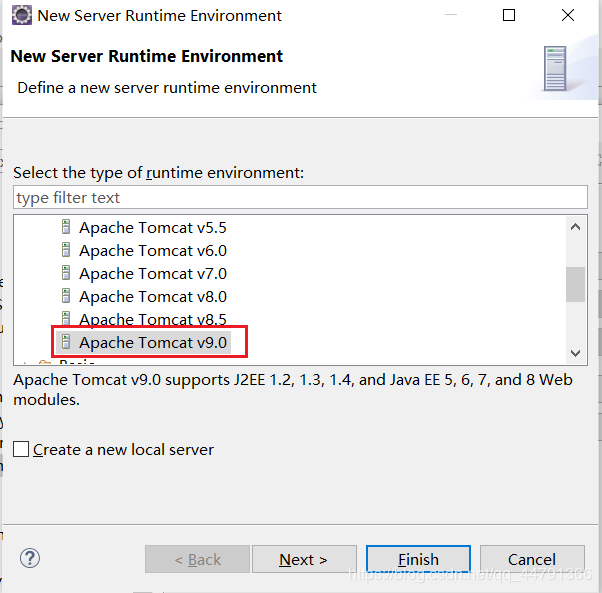
Task: Select Apache Tomcat v7.0 runtime entry
Action: pos(153,273)
